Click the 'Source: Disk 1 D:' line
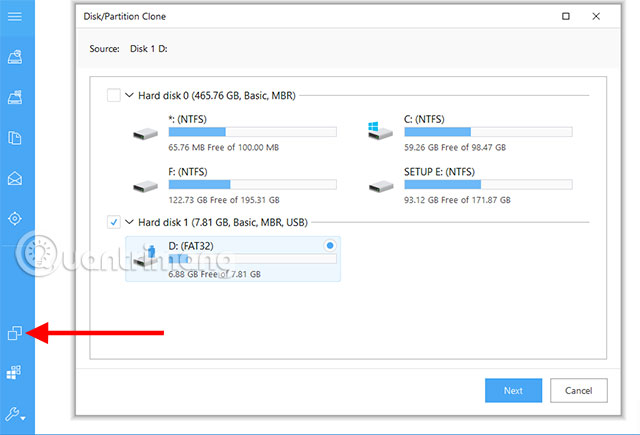 point(129,49)
